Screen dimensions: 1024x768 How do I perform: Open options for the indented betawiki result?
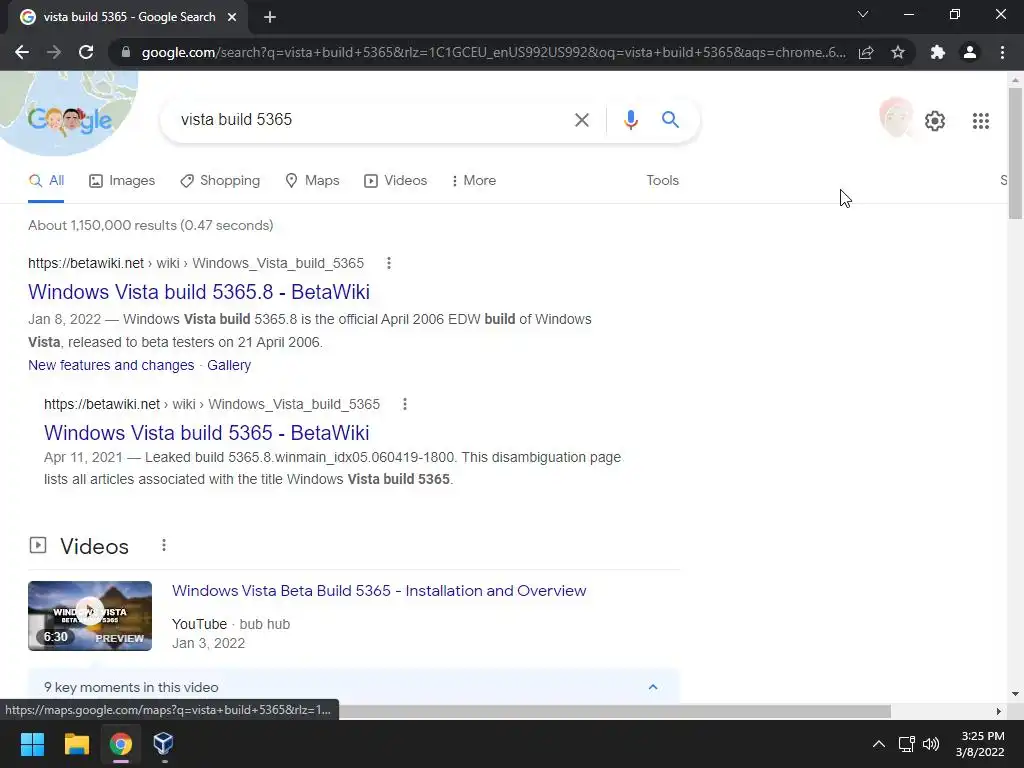[405, 404]
